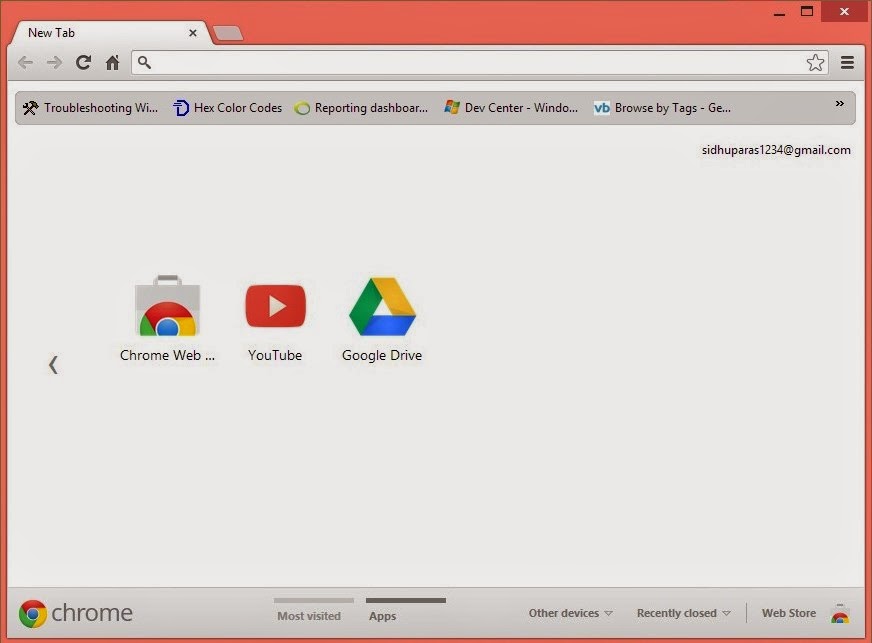Image resolution: width=872 pixels, height=643 pixels.
Task: Click the search magnifier in the omnibox
Action: point(144,62)
